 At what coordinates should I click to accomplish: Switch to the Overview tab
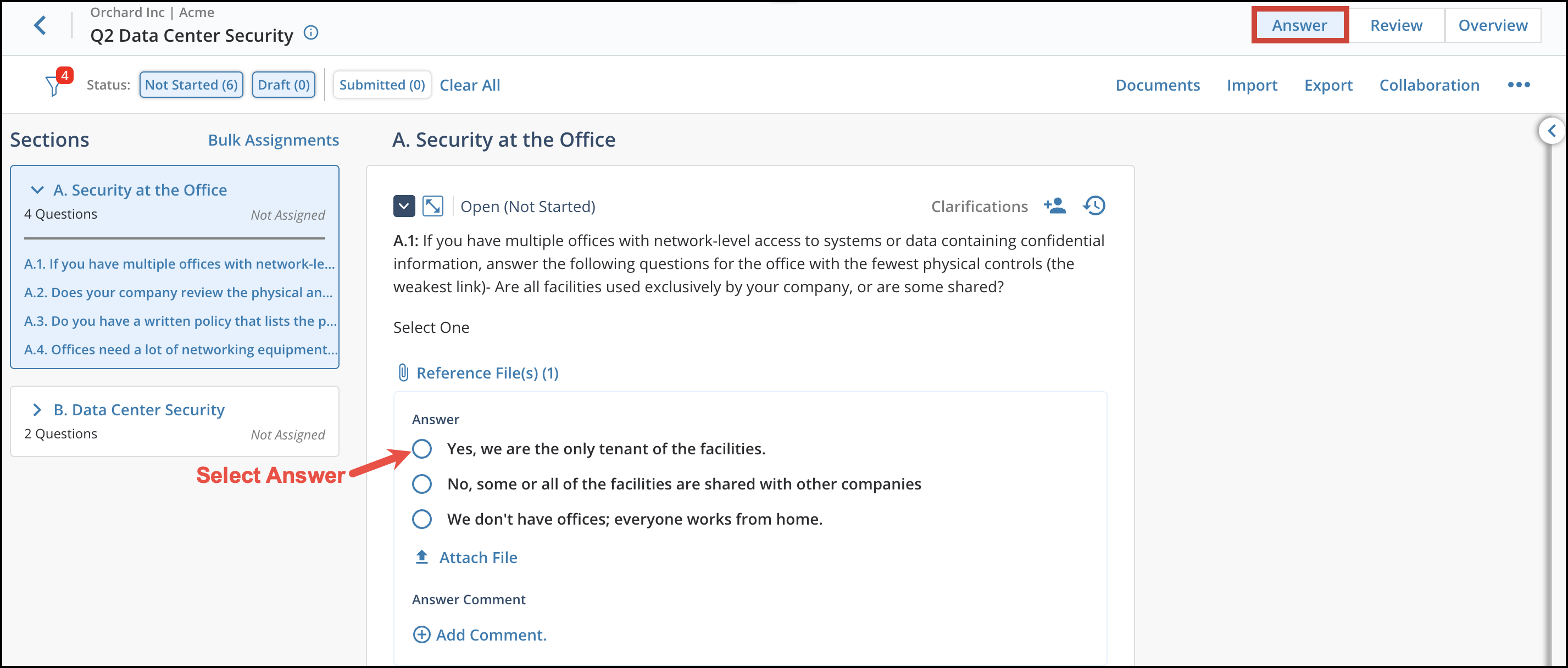1493,26
